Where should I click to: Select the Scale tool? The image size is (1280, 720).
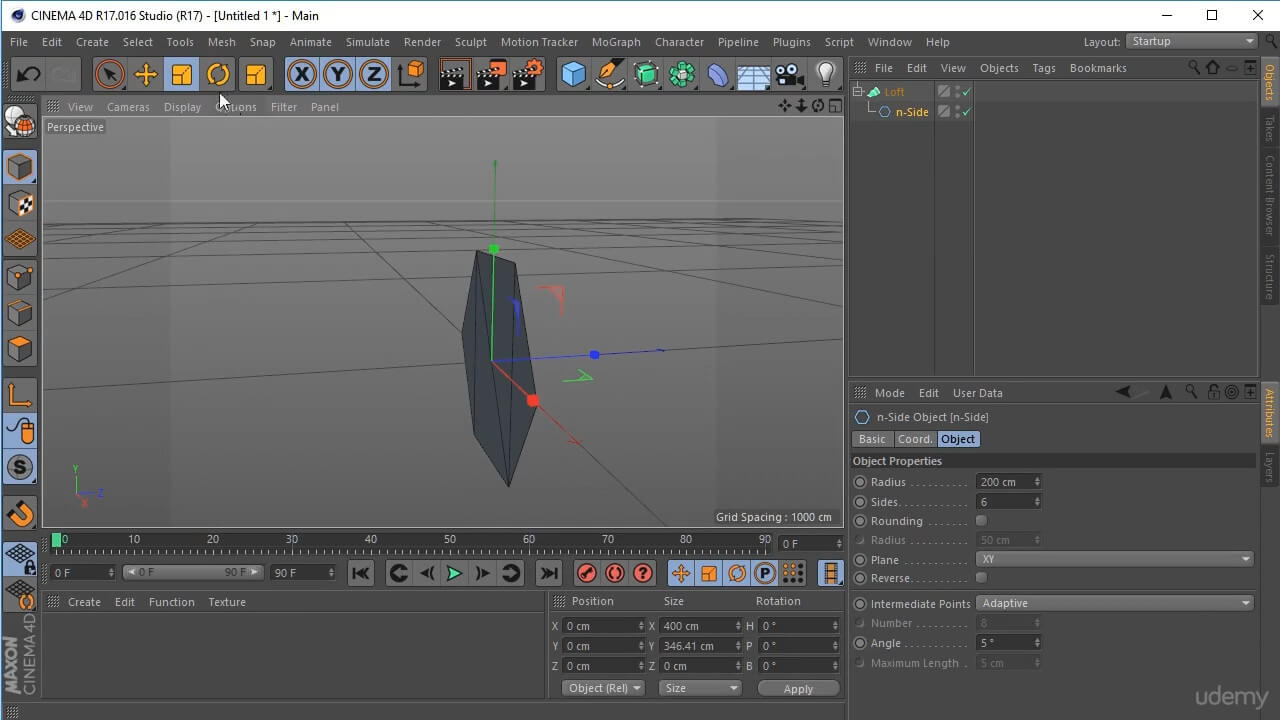pyautogui.click(x=182, y=75)
